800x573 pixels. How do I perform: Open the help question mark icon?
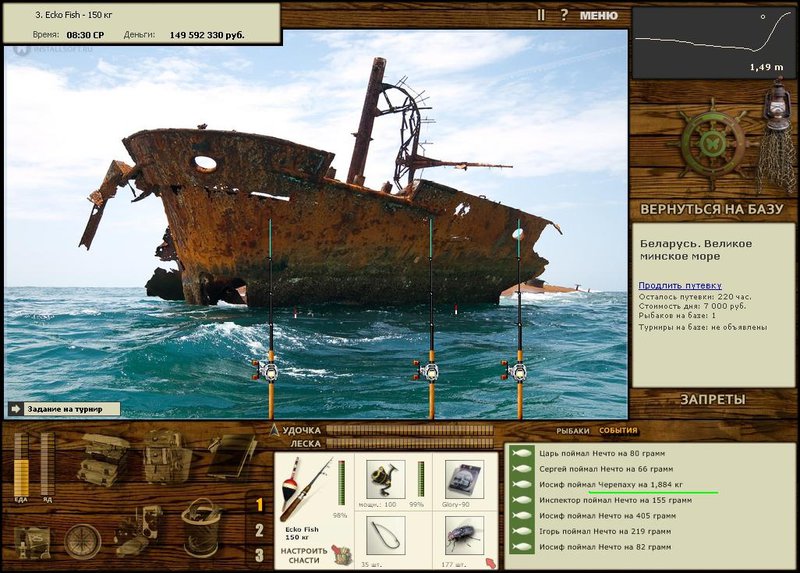(564, 15)
